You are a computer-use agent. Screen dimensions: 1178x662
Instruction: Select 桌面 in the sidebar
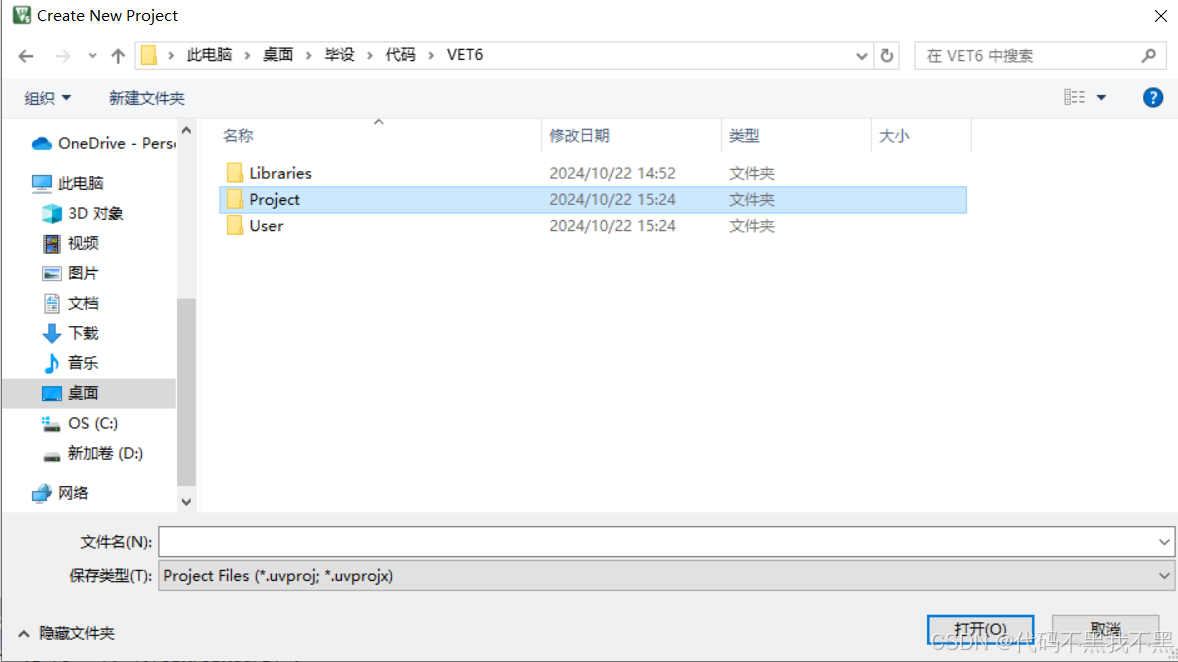89,393
